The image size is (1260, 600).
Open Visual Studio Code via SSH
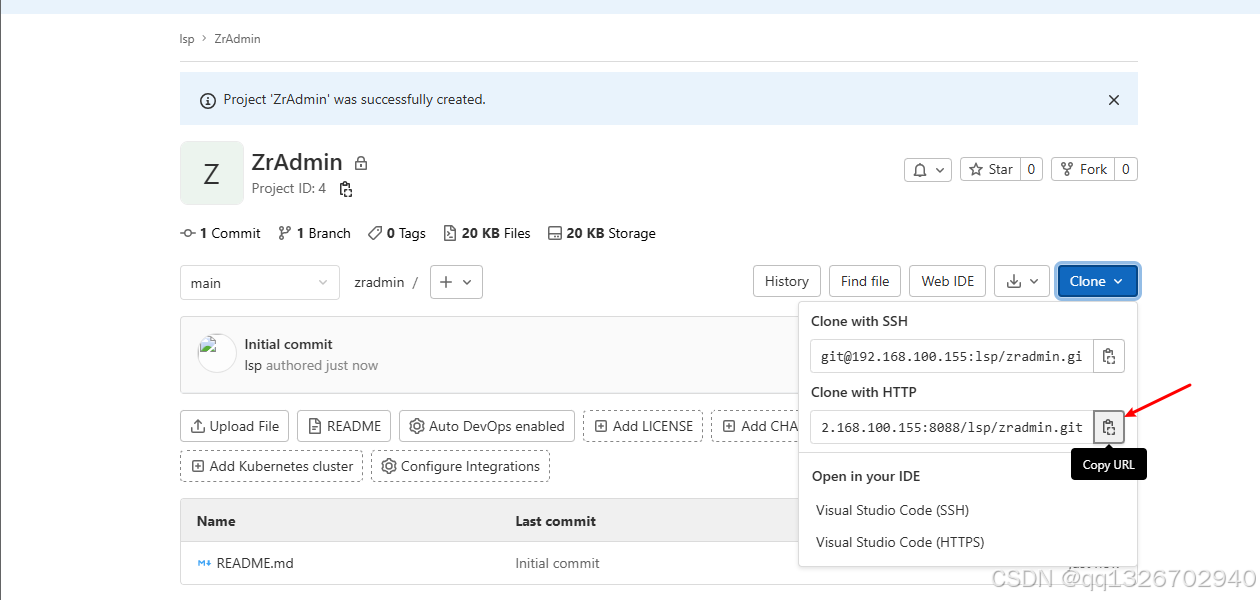click(891, 510)
